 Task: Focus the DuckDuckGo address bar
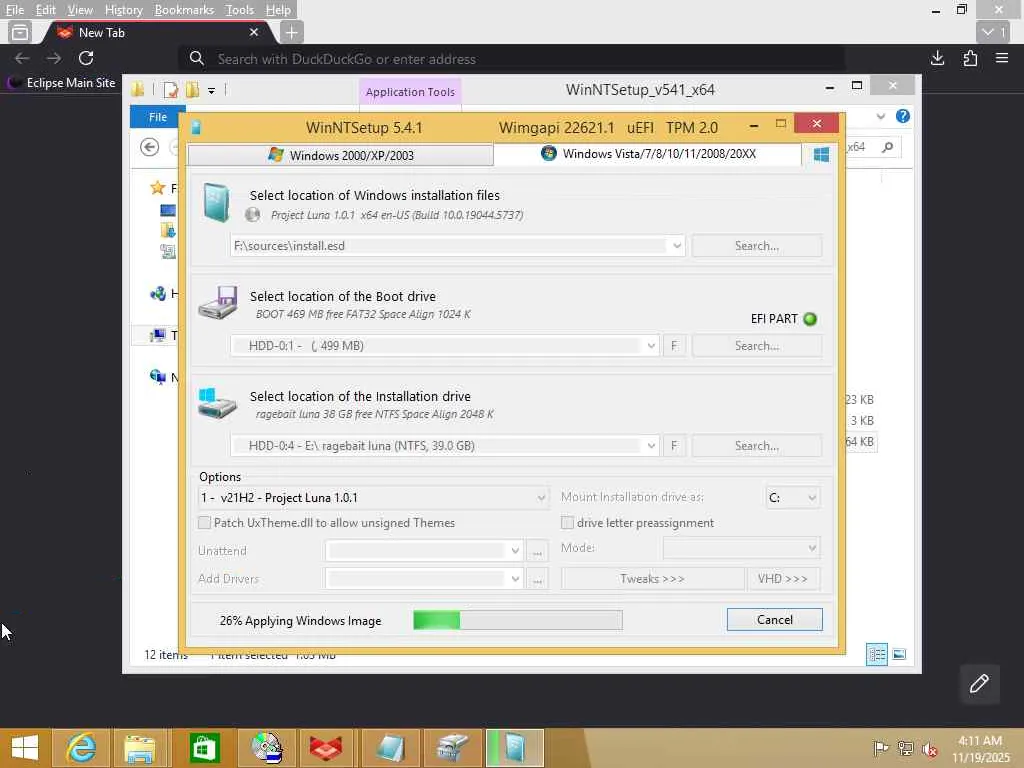click(x=511, y=59)
